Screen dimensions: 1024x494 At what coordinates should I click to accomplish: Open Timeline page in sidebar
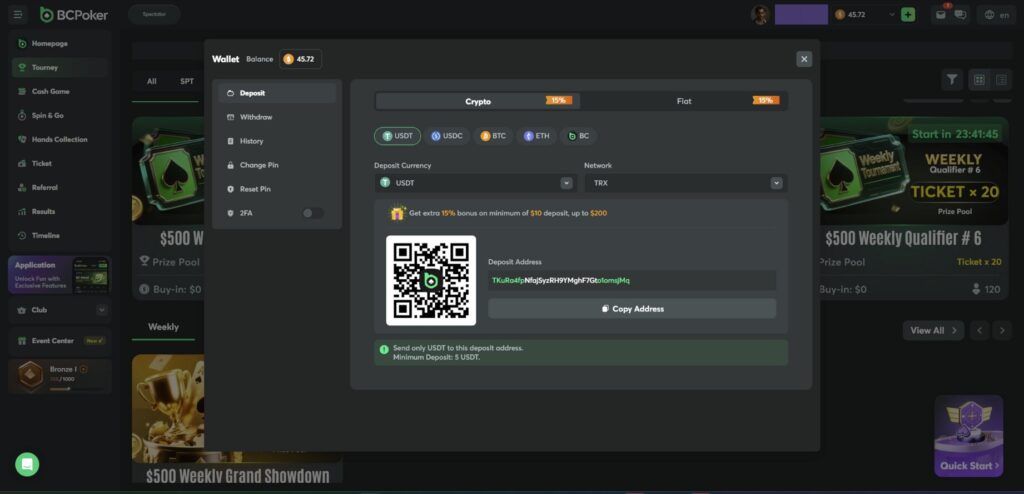pyautogui.click(x=59, y=235)
